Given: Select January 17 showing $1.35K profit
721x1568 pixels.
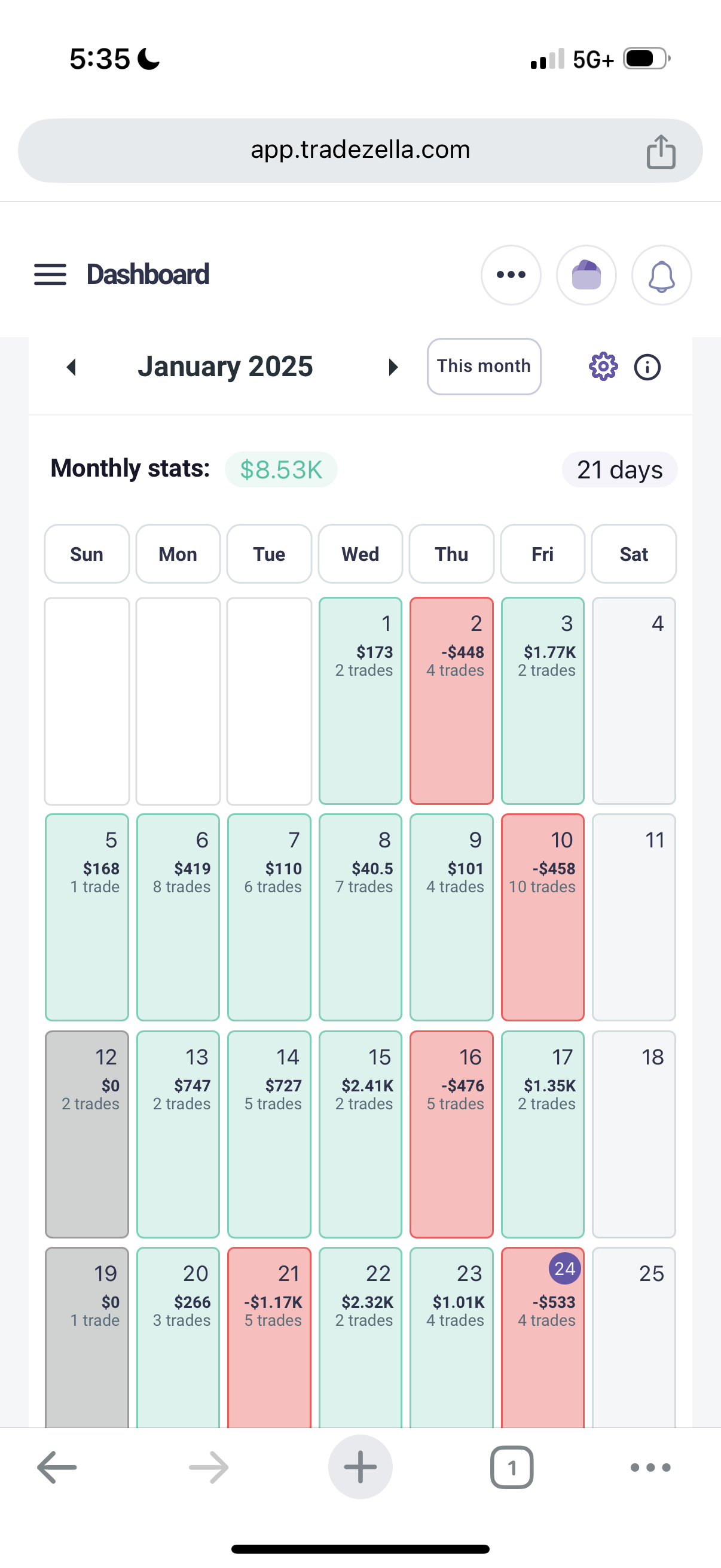Looking at the screenshot, I should click(x=542, y=1132).
